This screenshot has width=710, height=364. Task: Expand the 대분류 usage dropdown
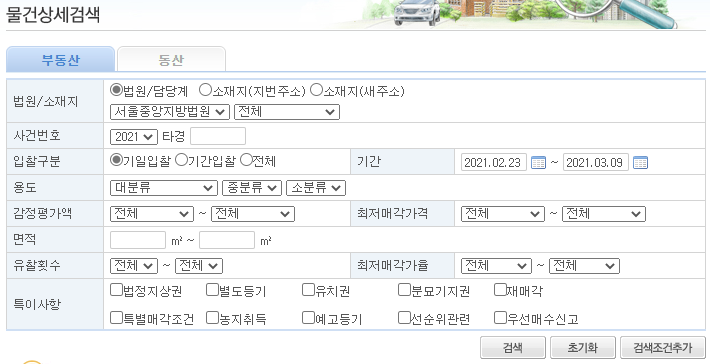coord(163,188)
